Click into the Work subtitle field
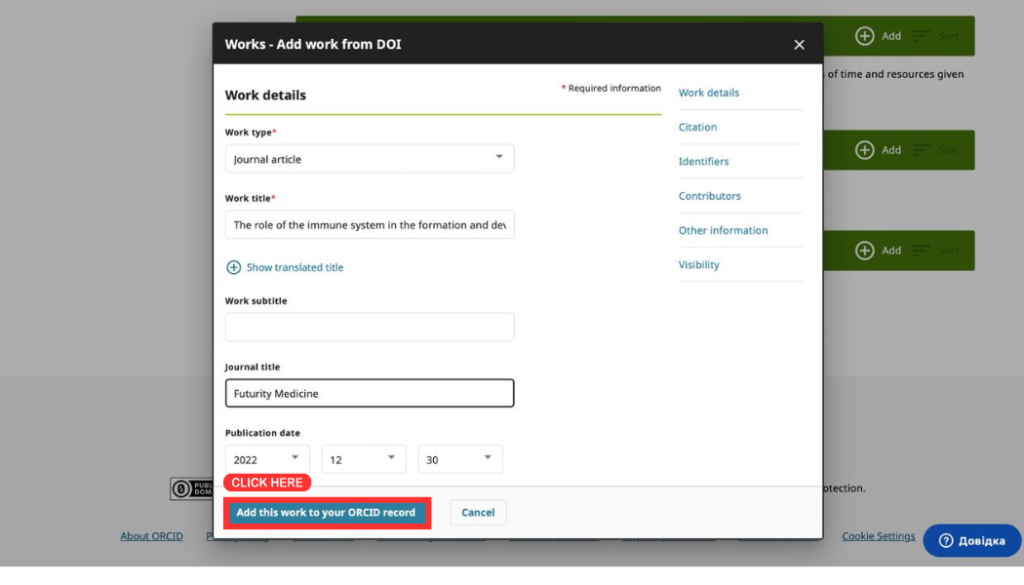Screen dimensions: 1024x585 (x=370, y=326)
